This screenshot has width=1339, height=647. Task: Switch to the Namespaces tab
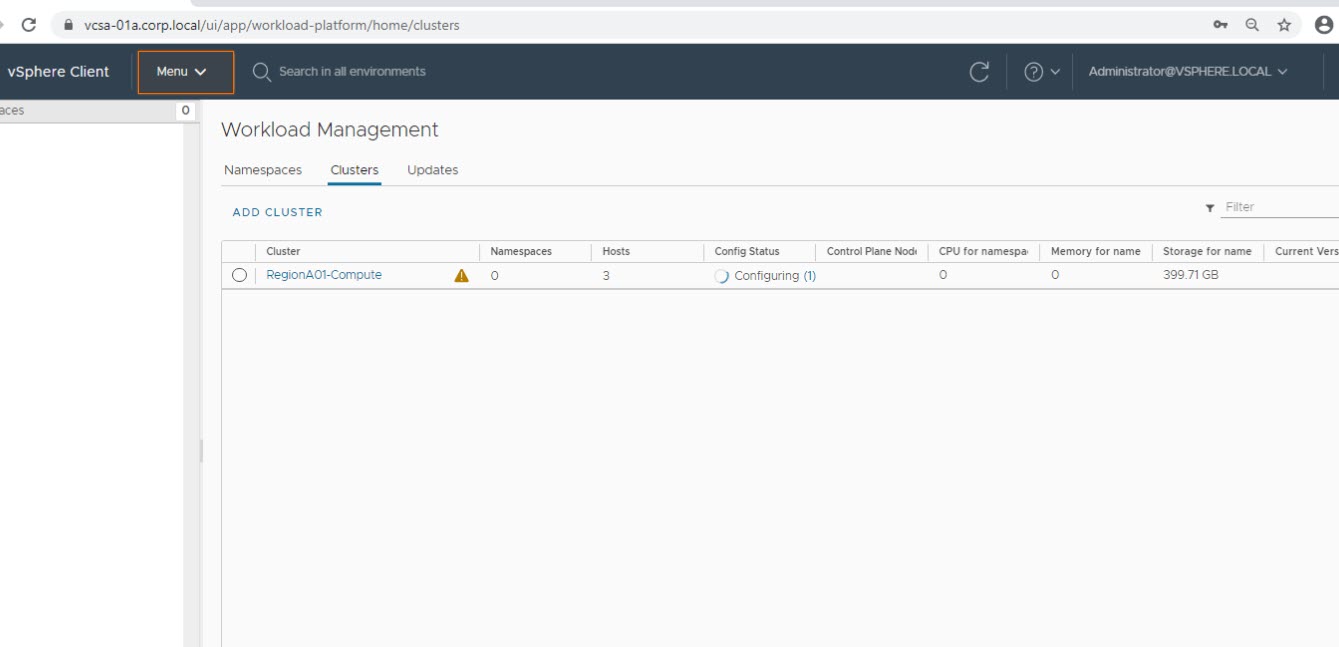263,170
